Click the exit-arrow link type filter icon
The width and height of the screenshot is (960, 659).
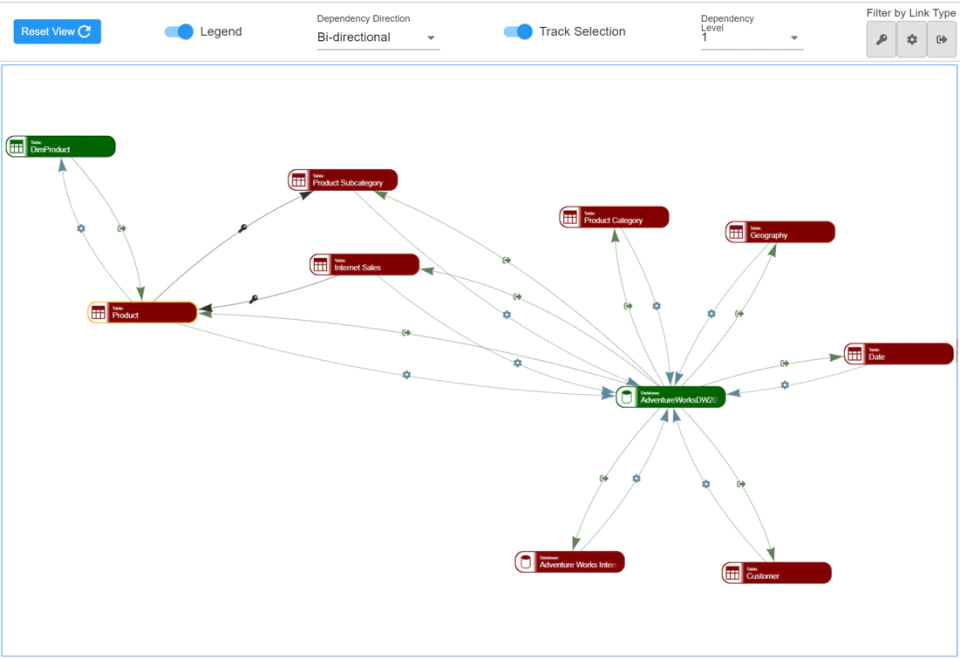point(942,39)
